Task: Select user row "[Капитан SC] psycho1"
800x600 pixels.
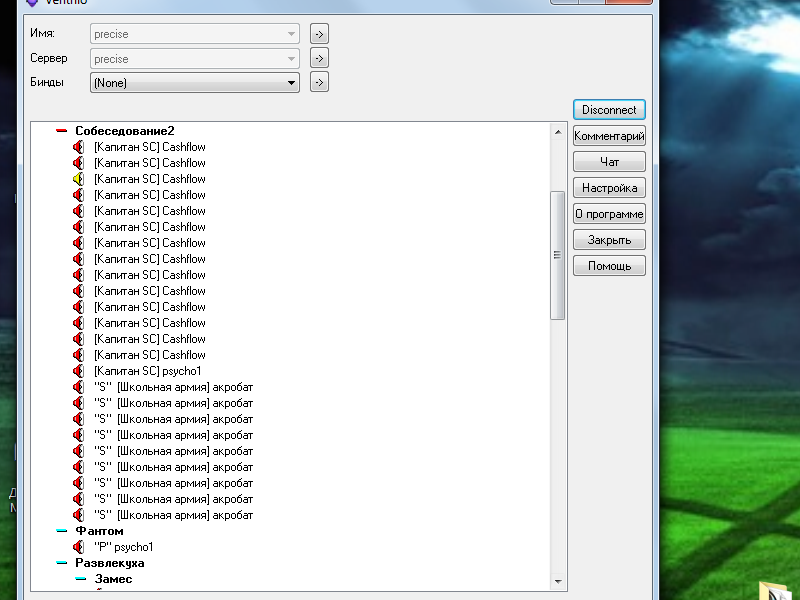Action: click(148, 371)
